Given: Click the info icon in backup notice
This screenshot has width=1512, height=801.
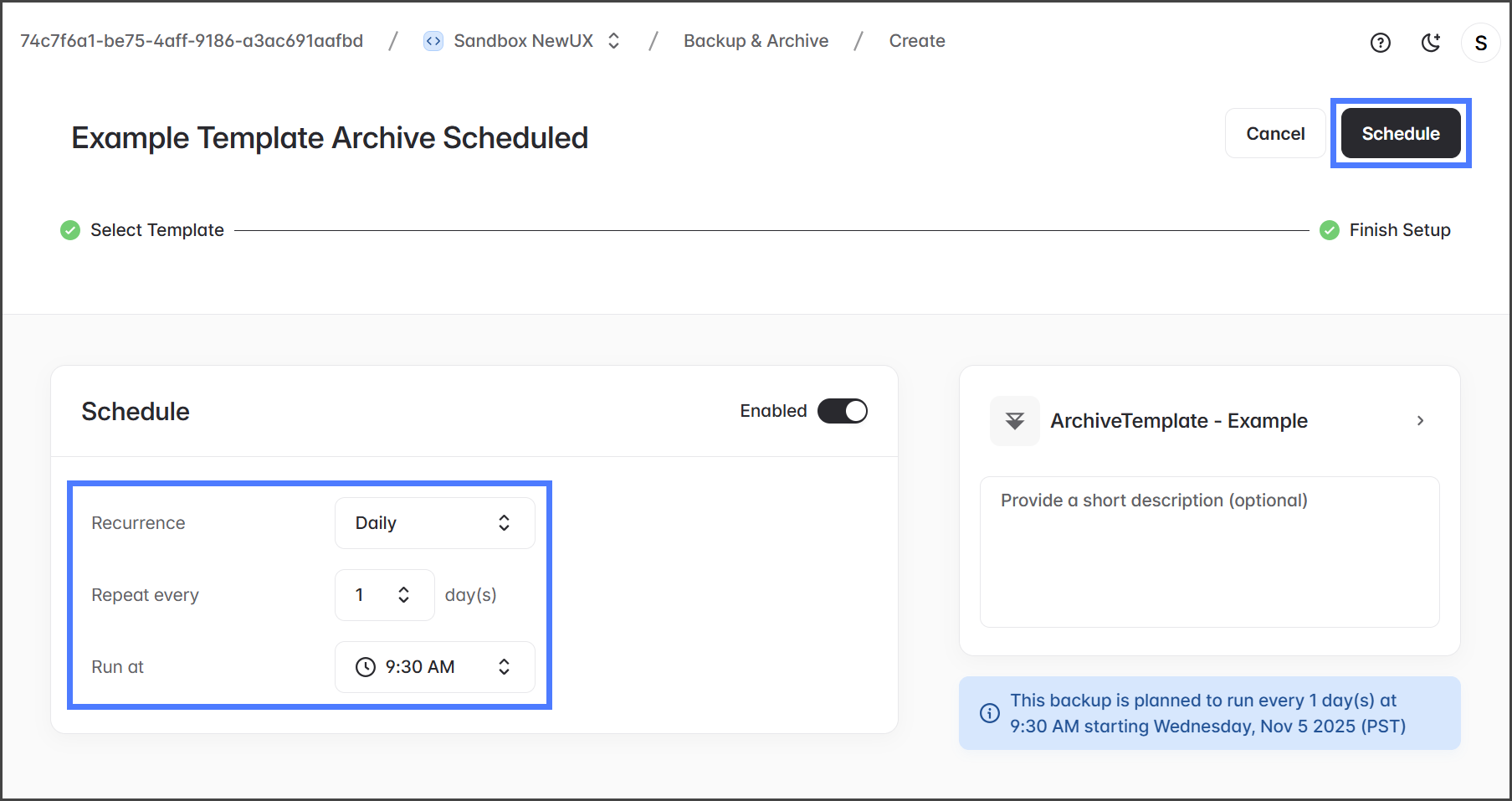Looking at the screenshot, I should click(x=989, y=713).
